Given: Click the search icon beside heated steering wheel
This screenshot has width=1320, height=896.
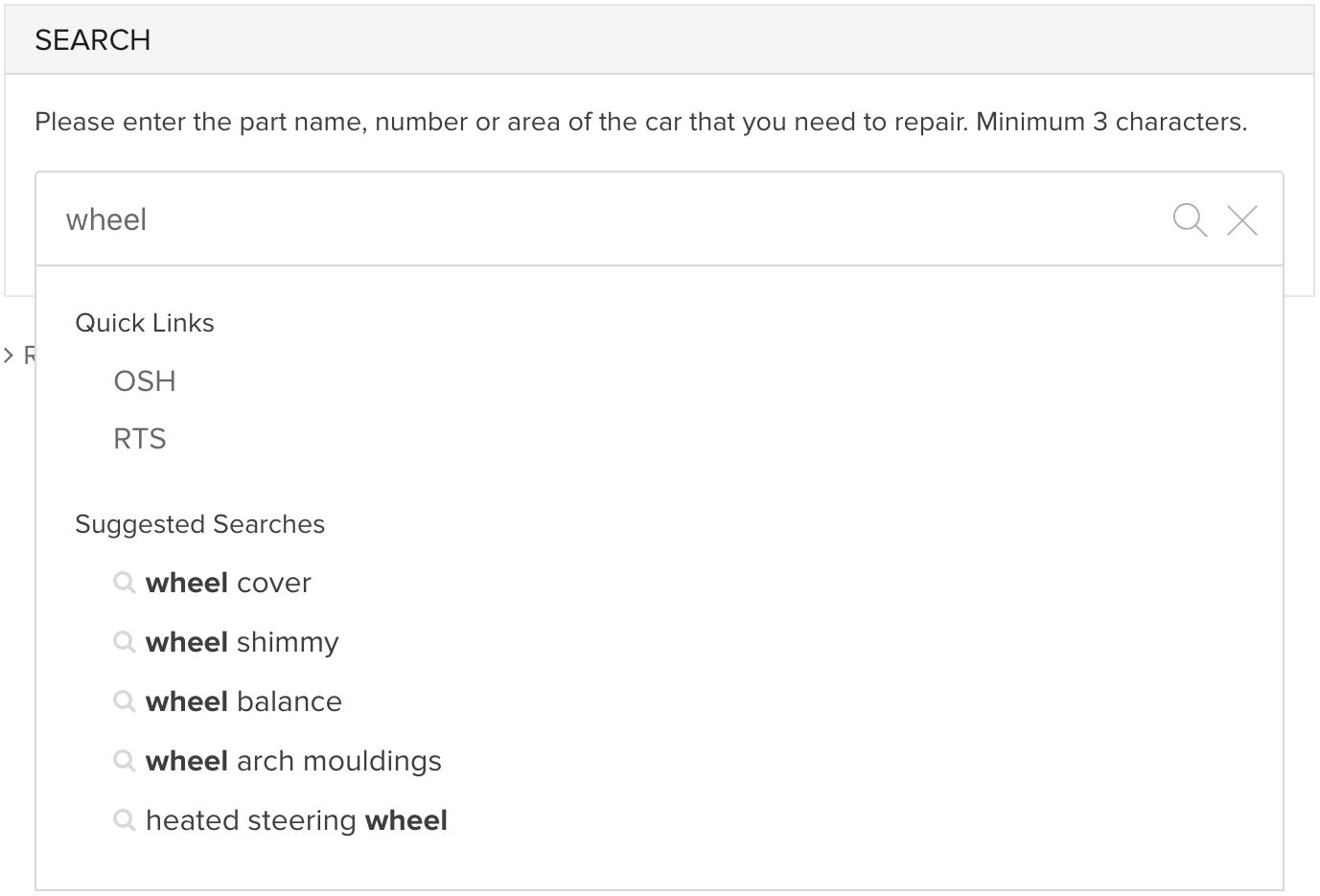Looking at the screenshot, I should [x=124, y=820].
